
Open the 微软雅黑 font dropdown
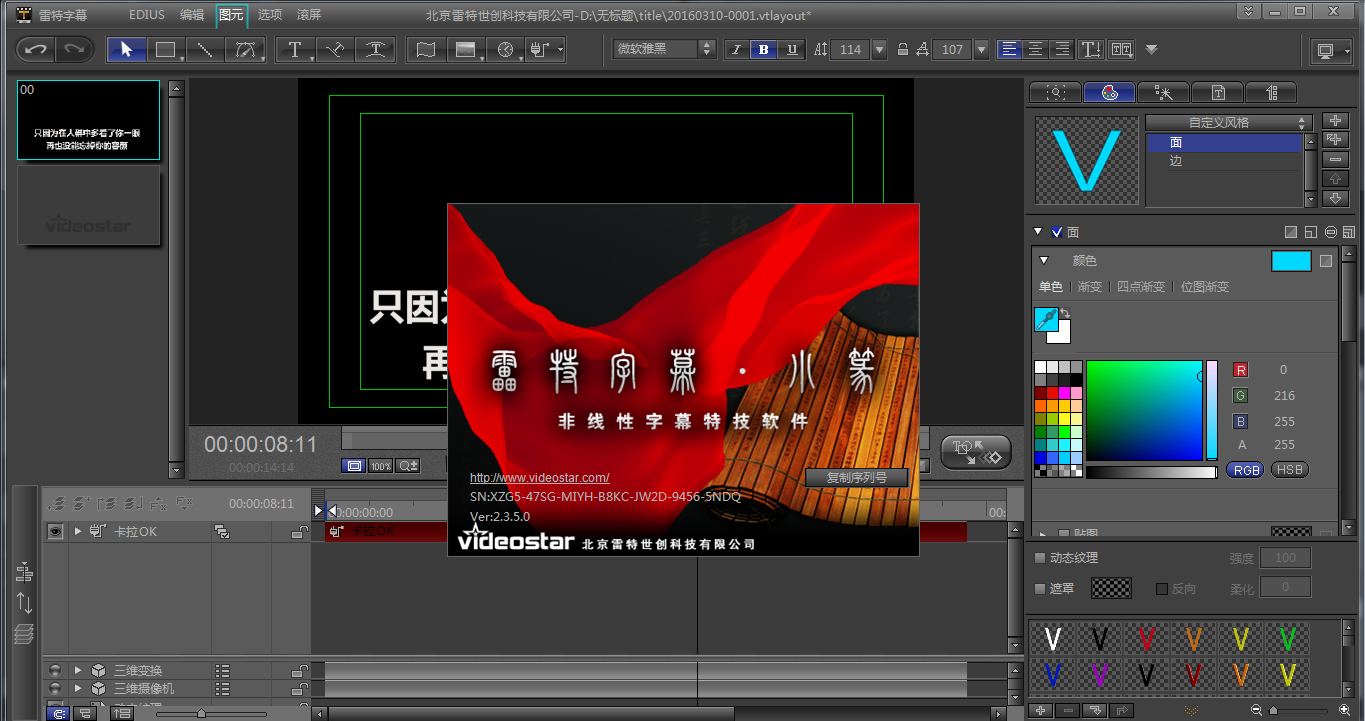click(x=665, y=49)
